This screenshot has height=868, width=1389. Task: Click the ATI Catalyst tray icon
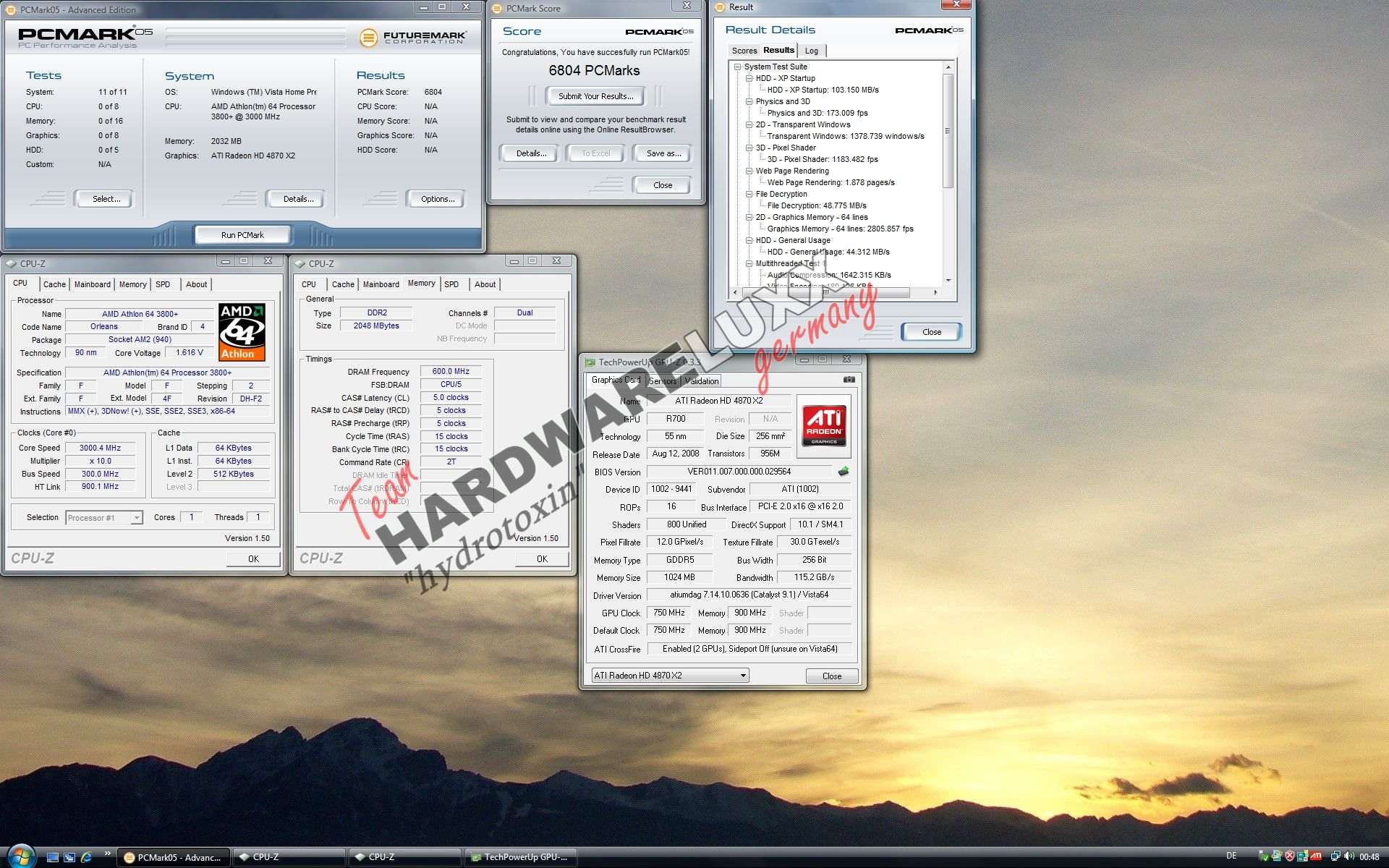[x=1316, y=856]
